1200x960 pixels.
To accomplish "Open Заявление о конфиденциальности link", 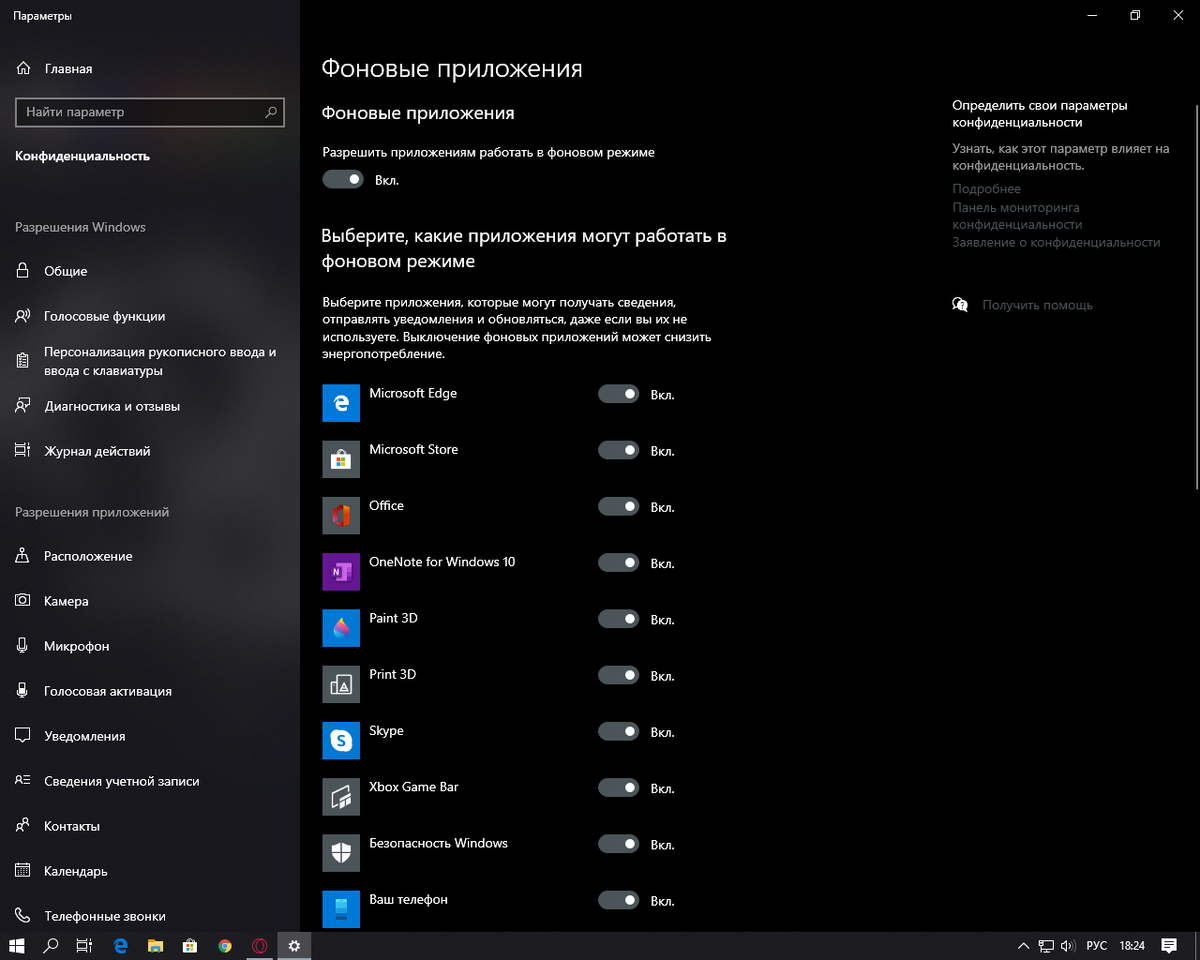I will coord(1056,243).
